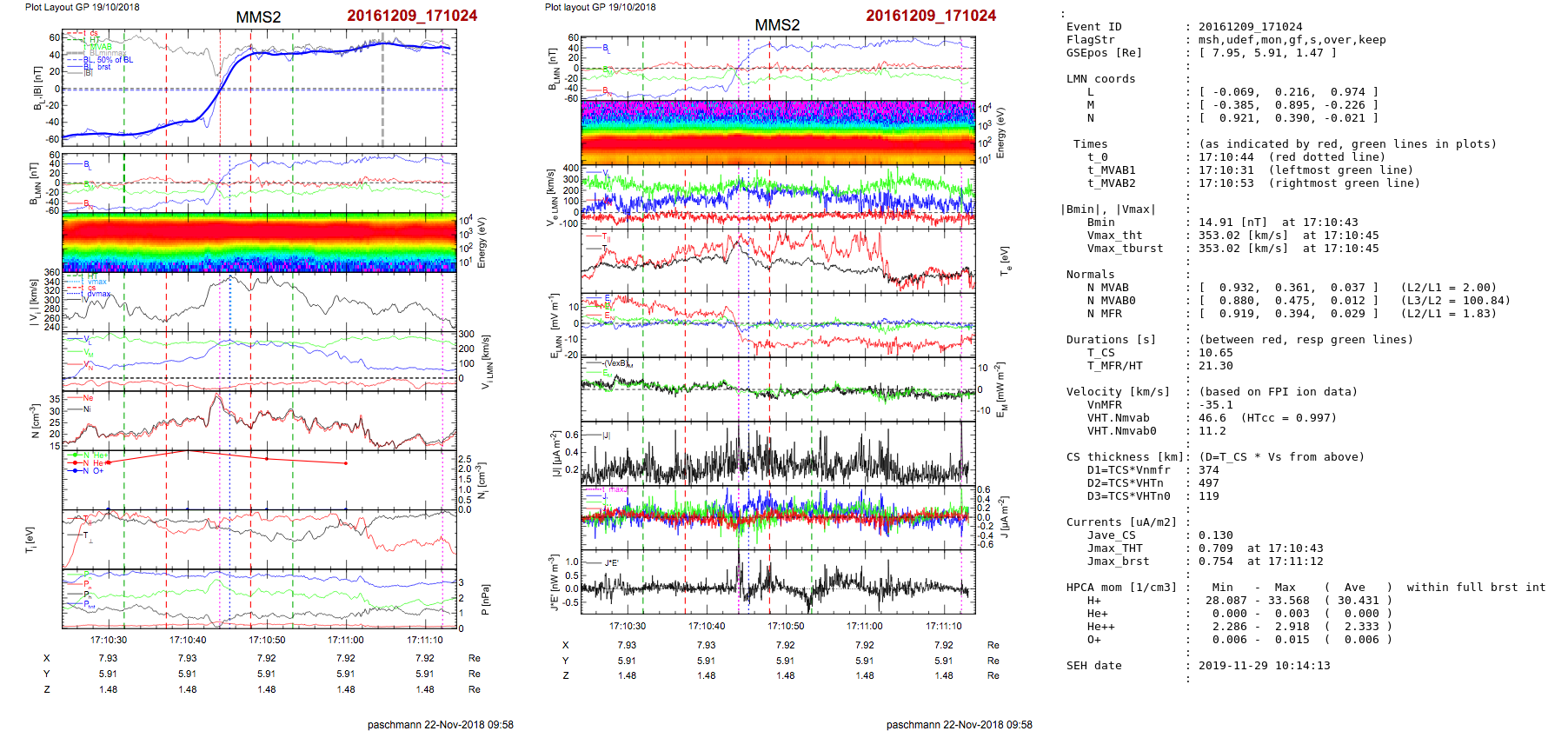Click the MMS2 title above the left plot
The width and height of the screenshot is (1568, 731).
point(258,17)
